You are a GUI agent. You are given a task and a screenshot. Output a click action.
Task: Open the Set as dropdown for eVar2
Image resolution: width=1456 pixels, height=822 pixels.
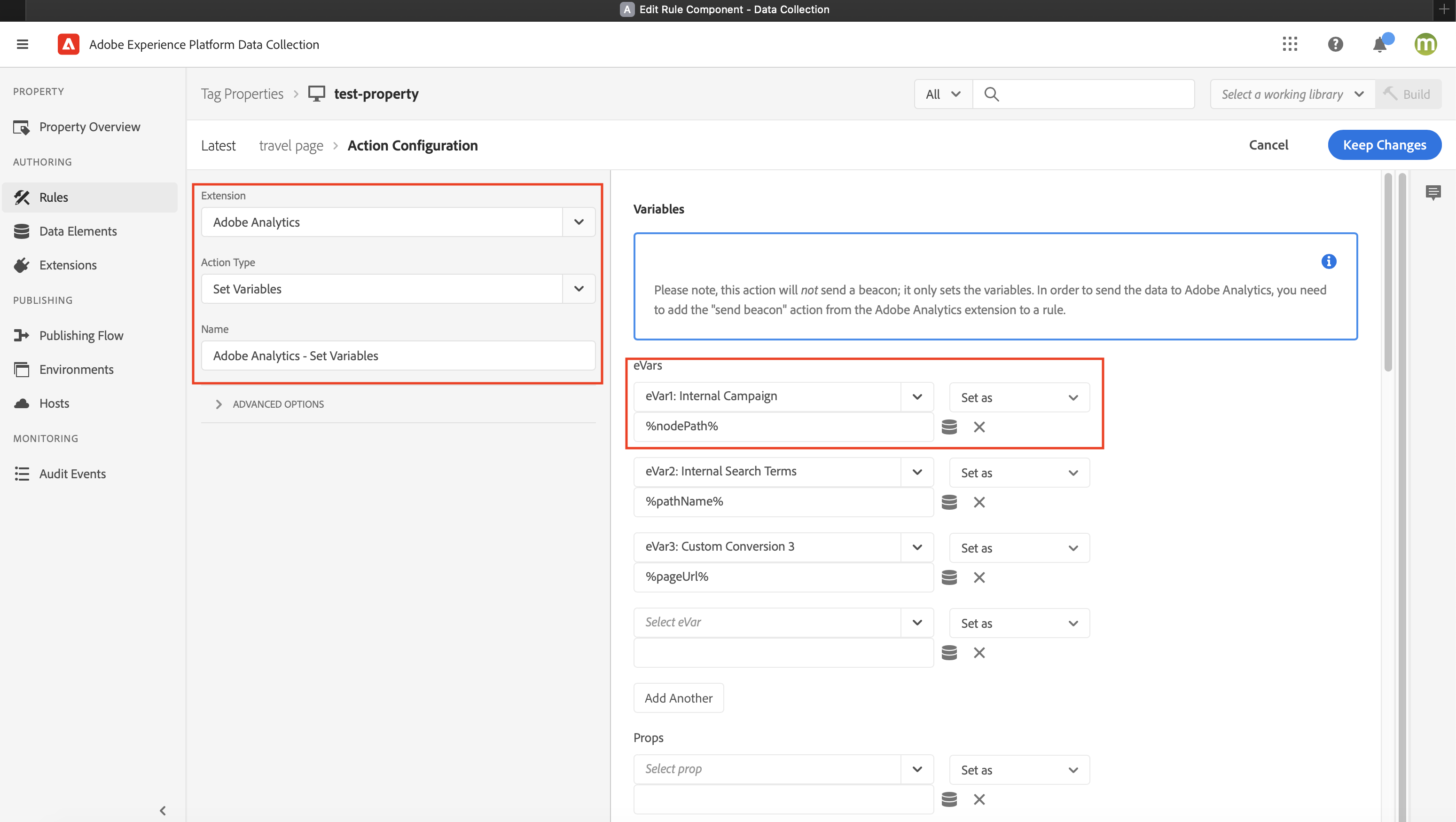[x=1019, y=473]
